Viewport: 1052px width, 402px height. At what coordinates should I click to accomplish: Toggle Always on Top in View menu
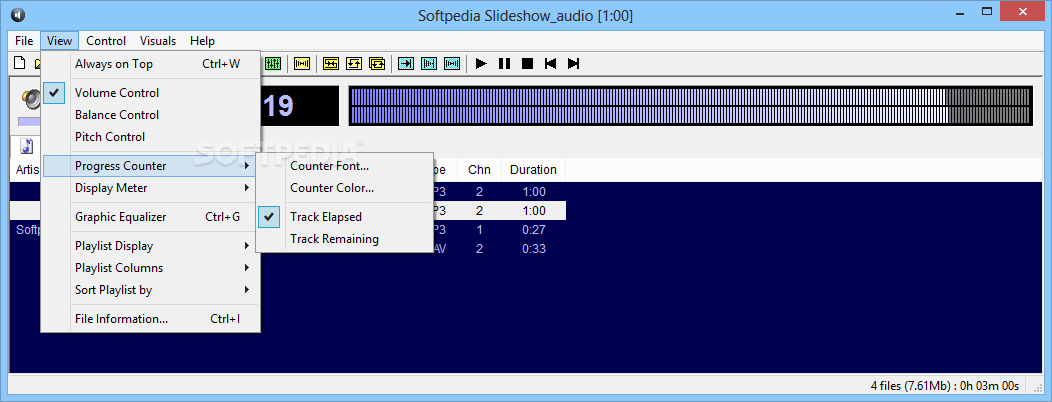[151, 64]
